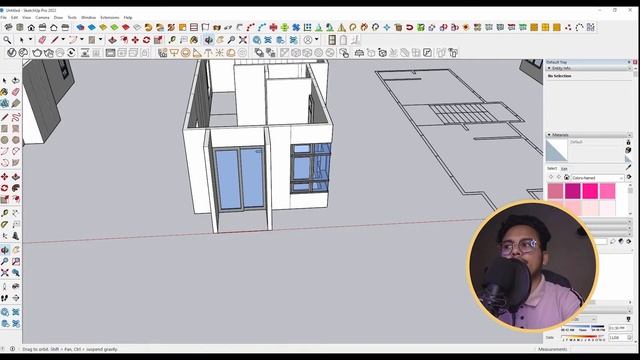Screen dimensions: 640x360
Task: Open the Line tool dropdown arrow
Action: pyautogui.click(x=63, y=40)
